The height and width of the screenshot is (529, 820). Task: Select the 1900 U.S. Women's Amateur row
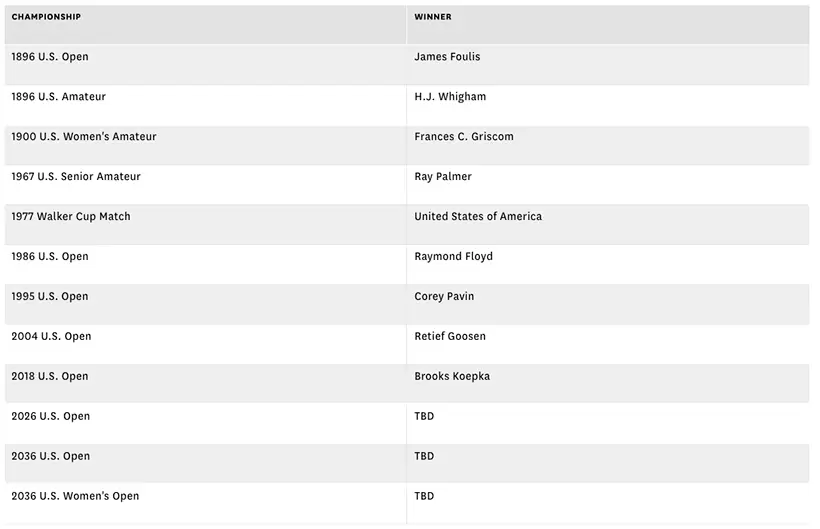(x=84, y=137)
